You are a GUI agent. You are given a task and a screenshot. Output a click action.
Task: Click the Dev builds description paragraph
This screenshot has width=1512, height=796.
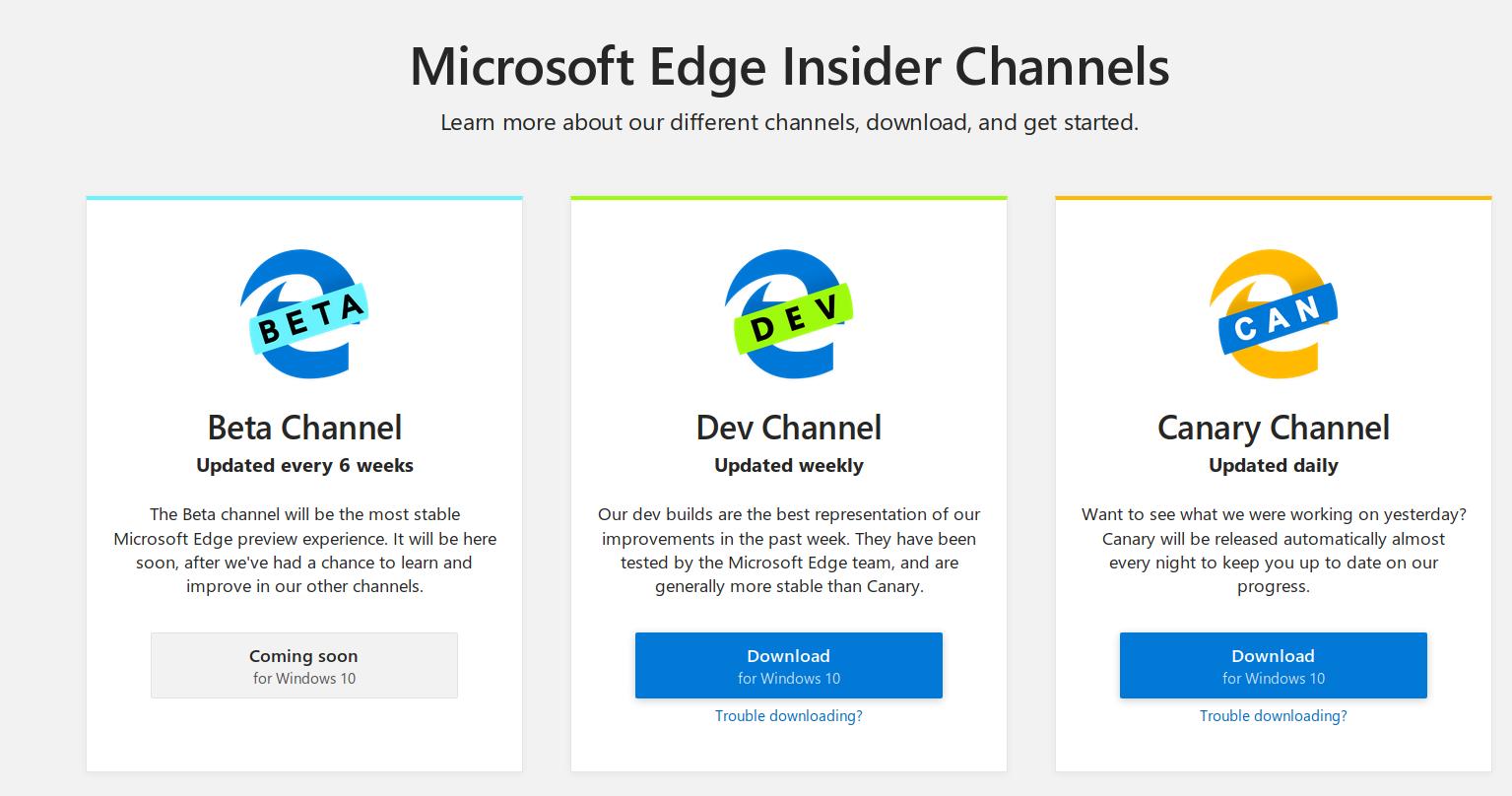tap(789, 551)
